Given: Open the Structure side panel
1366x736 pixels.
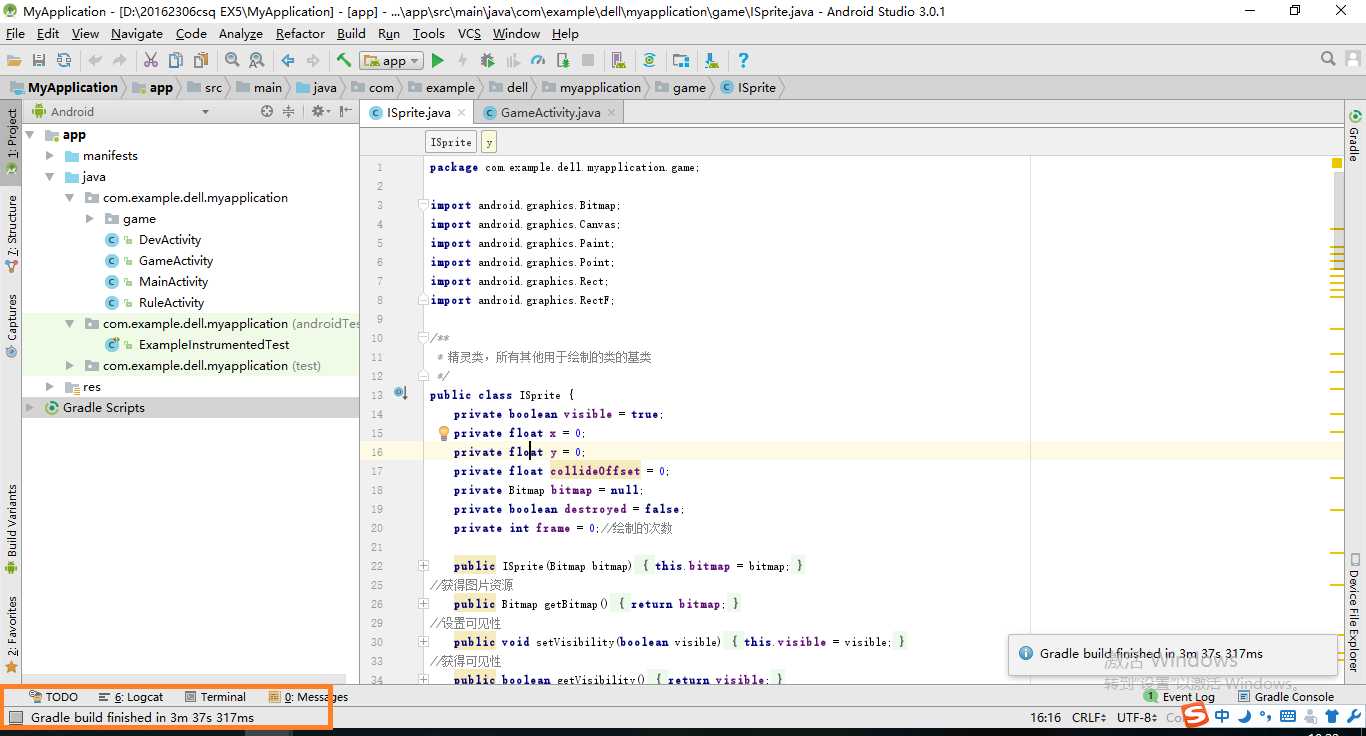Looking at the screenshot, I should coord(12,233).
